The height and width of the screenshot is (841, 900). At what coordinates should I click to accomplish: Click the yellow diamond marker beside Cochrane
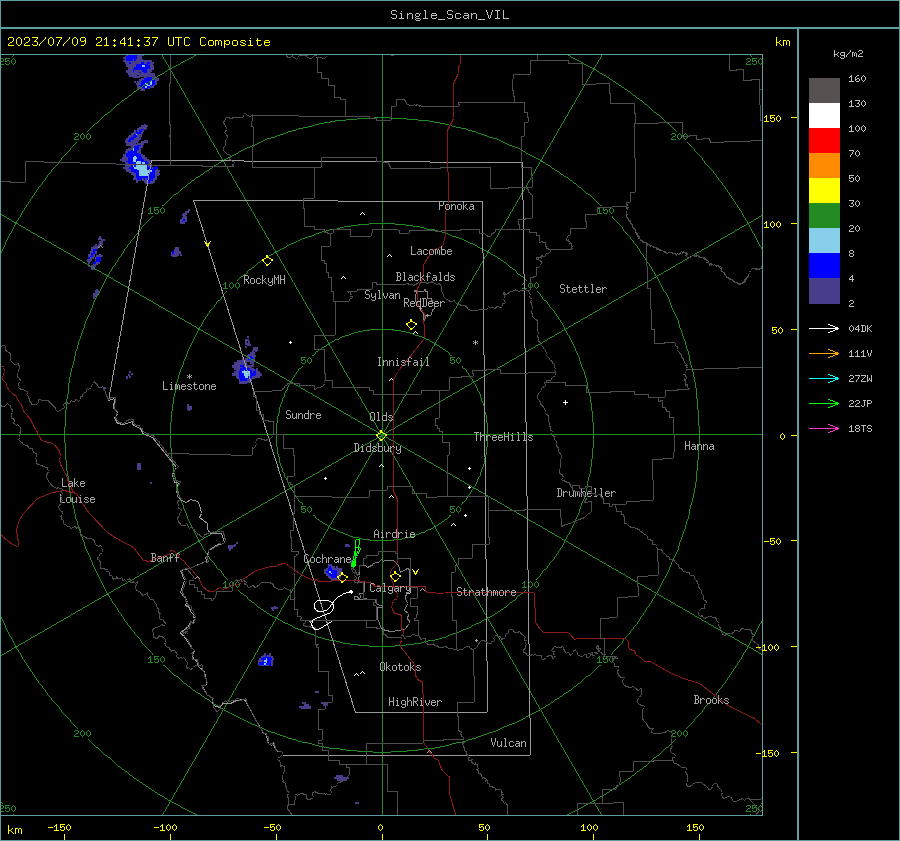[342, 577]
